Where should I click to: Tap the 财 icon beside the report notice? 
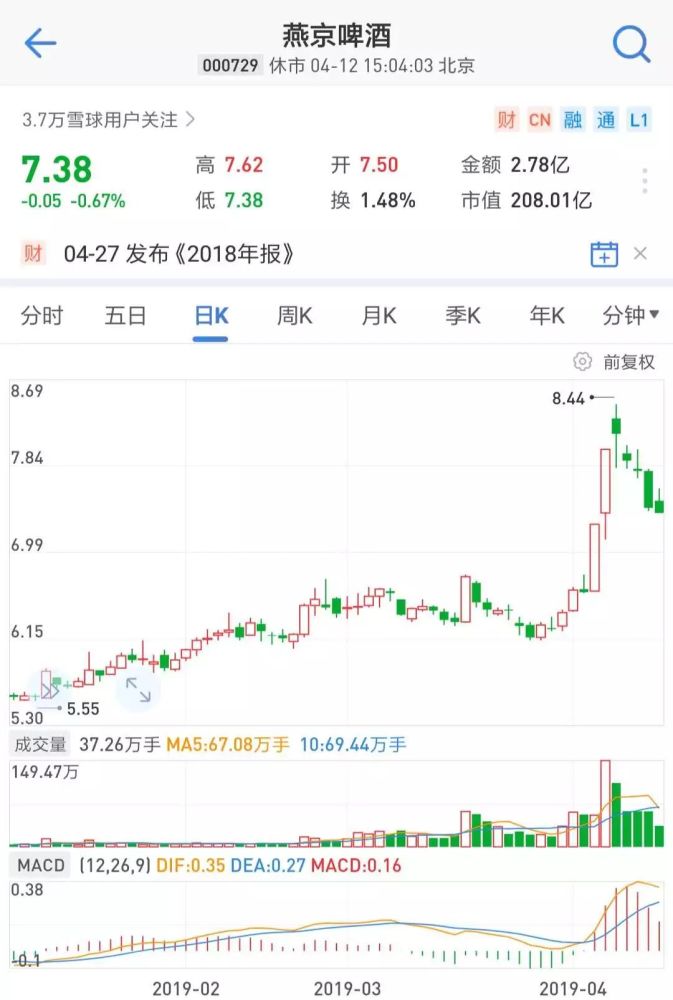pyautogui.click(x=33, y=253)
